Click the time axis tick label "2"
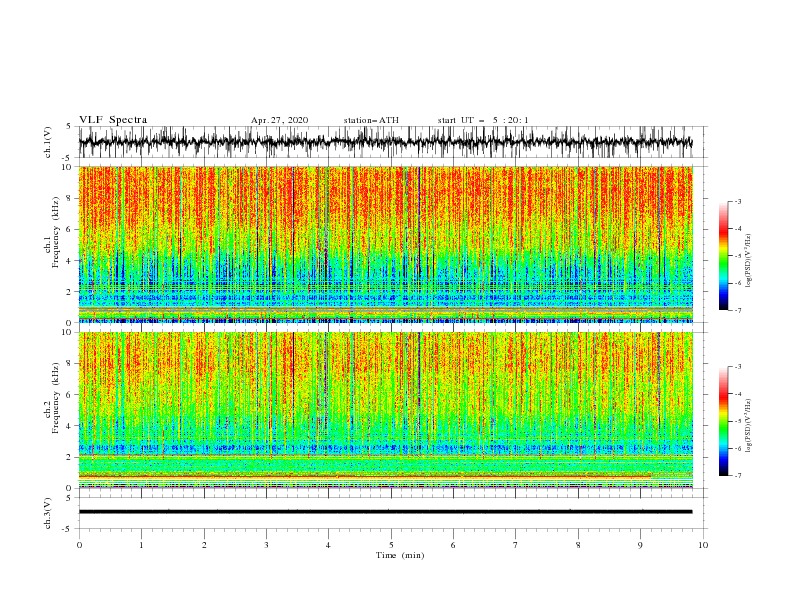Viewport: 792px width, 612px height. (x=204, y=545)
